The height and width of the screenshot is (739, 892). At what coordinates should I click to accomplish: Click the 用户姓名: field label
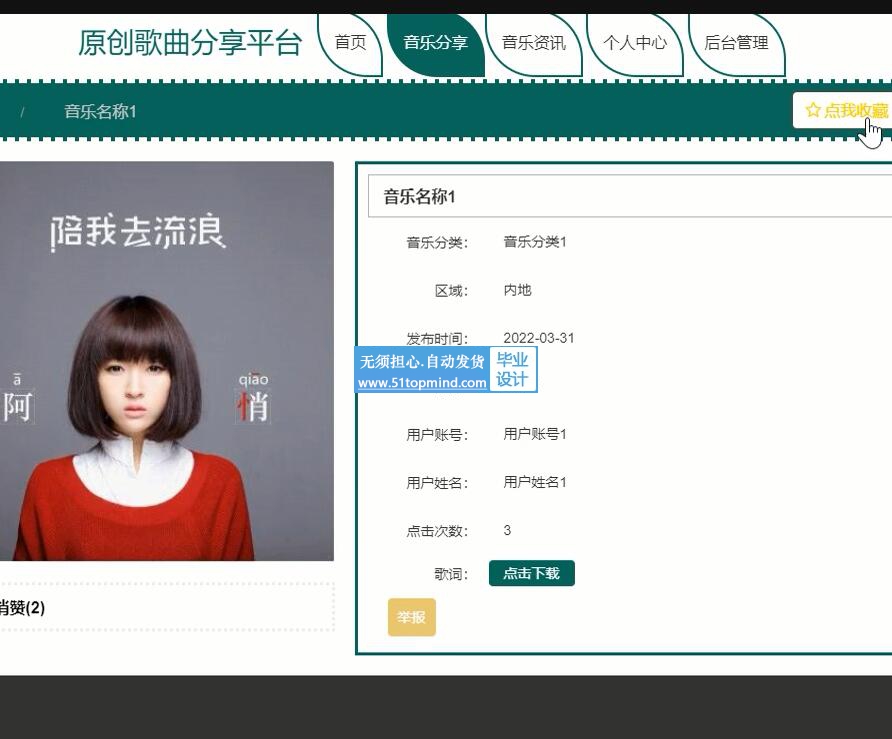tap(437, 483)
